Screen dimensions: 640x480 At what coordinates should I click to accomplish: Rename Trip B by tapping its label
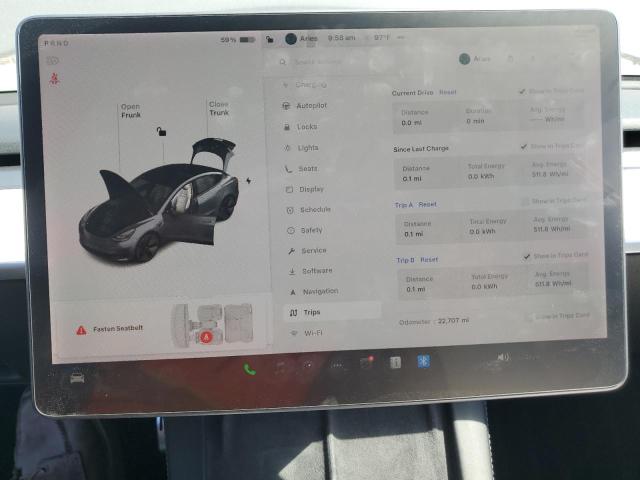(406, 260)
